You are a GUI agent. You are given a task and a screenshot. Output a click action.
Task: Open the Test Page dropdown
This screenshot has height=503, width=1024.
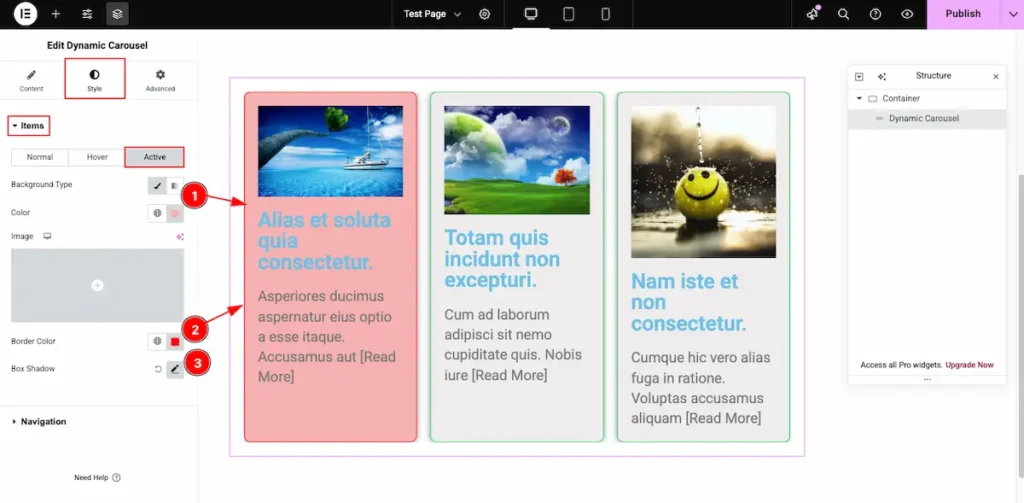click(x=432, y=14)
